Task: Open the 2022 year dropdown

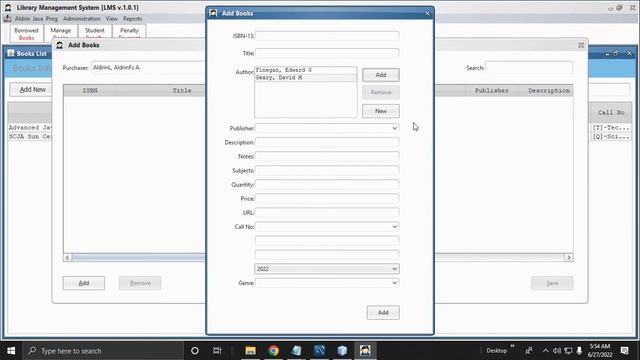Action: pos(394,269)
